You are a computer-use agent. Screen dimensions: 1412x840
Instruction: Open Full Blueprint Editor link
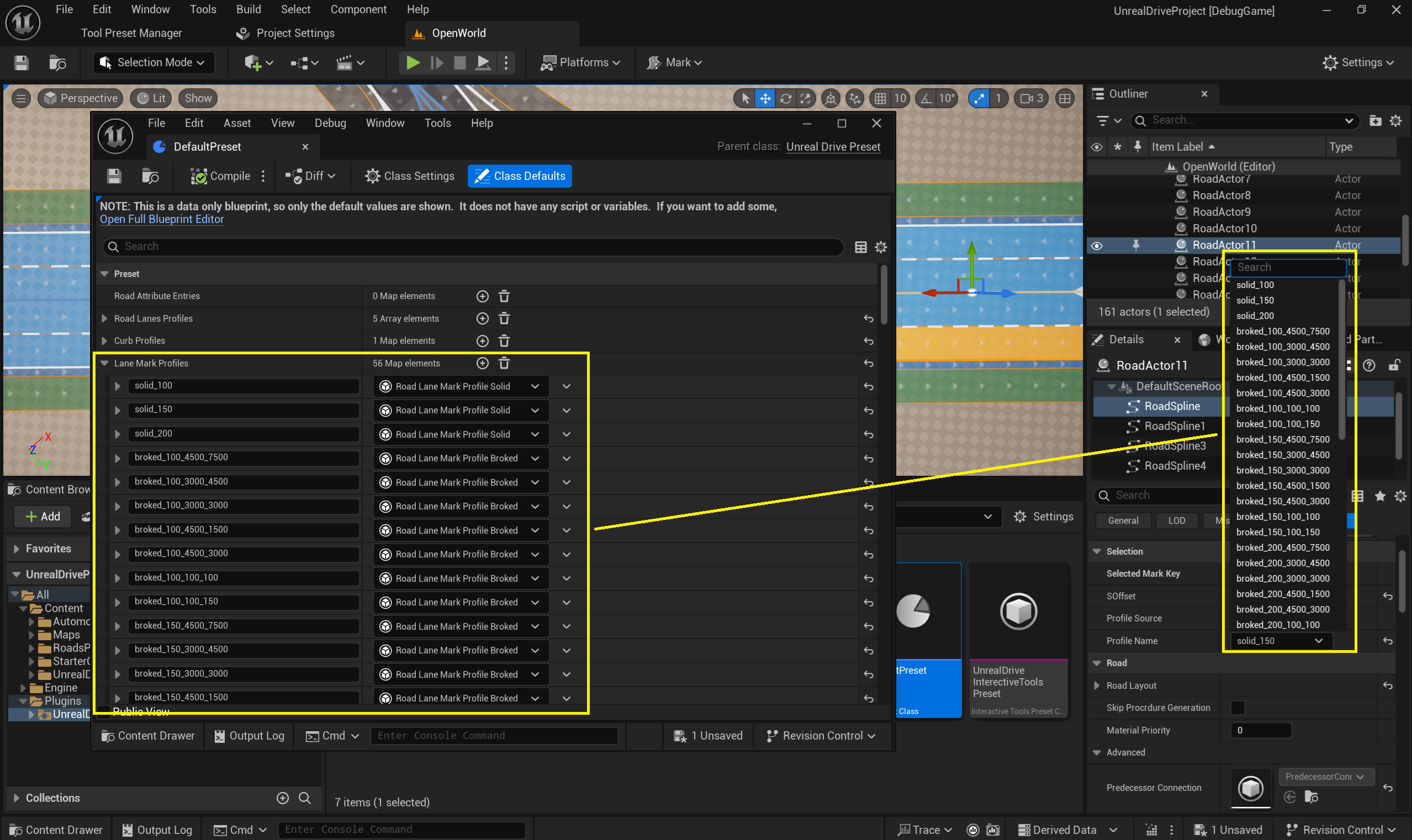162,219
